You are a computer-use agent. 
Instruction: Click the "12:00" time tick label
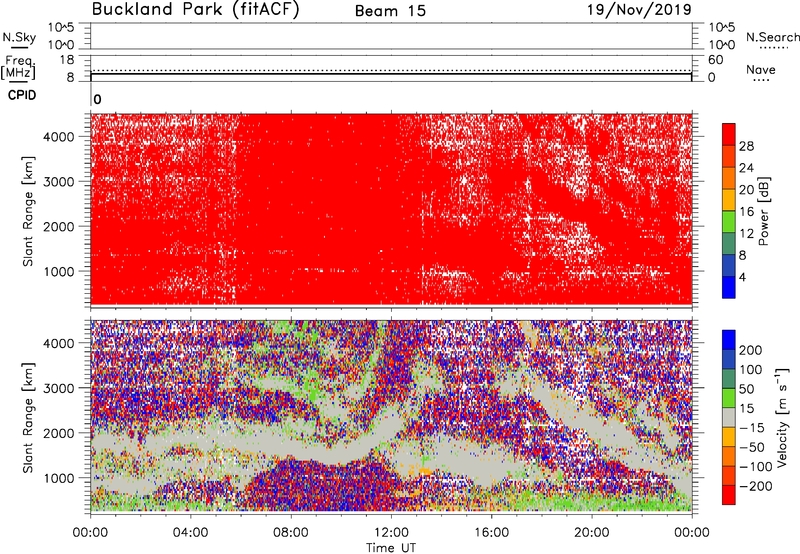pyautogui.click(x=391, y=533)
